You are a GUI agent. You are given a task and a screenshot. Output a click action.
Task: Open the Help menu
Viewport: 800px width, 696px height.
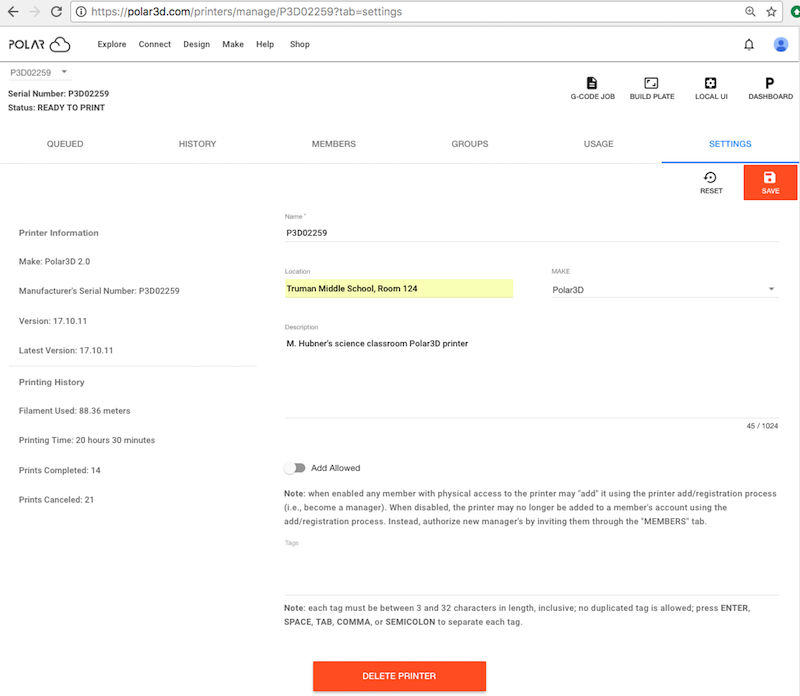click(265, 44)
